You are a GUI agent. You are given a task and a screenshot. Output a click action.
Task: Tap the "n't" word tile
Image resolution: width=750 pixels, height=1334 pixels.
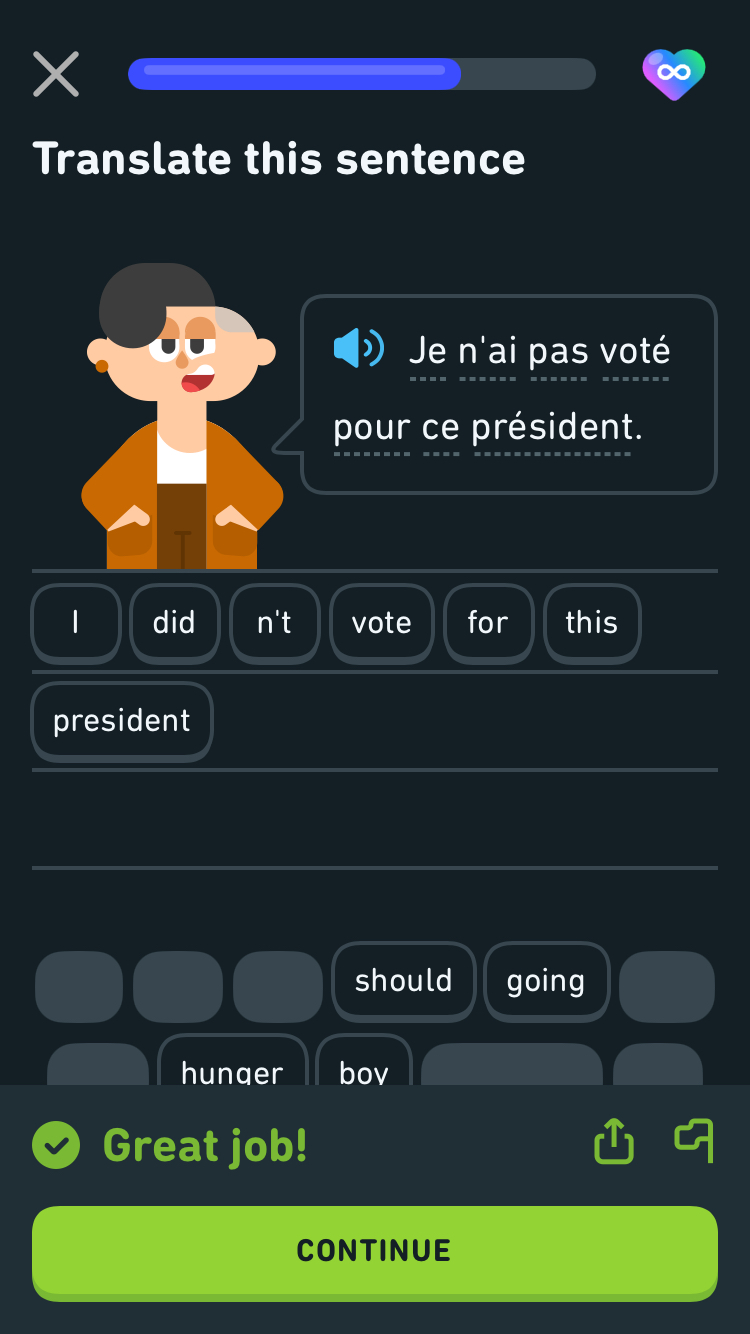pyautogui.click(x=274, y=623)
